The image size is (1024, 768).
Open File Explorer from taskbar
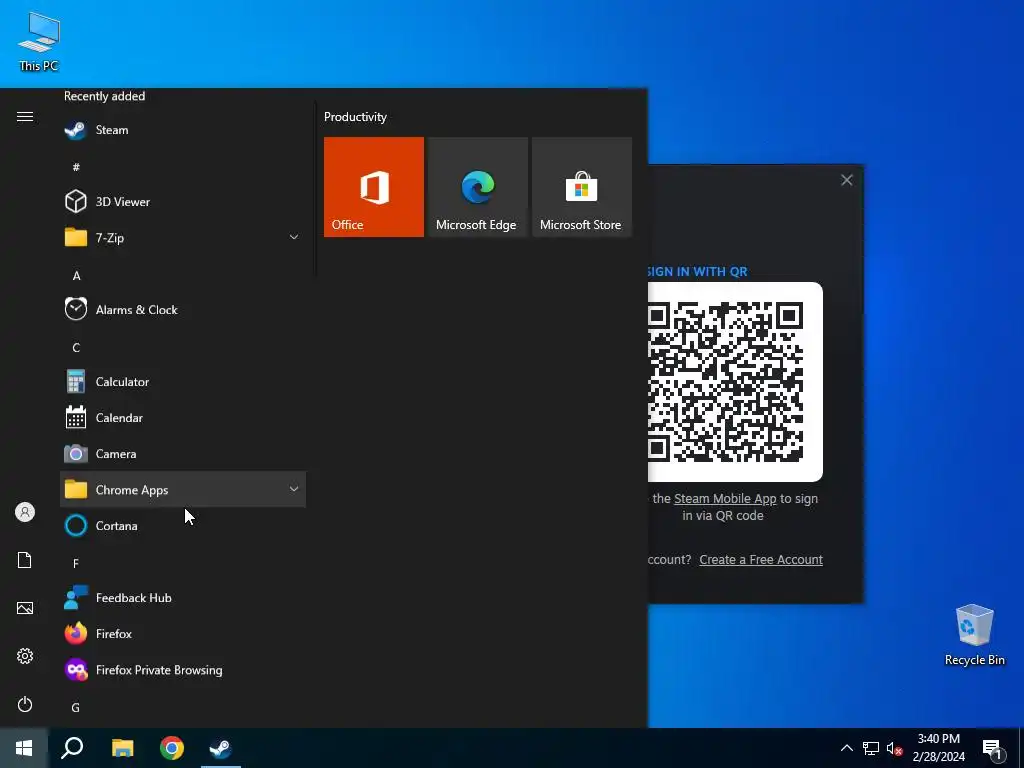coord(122,748)
